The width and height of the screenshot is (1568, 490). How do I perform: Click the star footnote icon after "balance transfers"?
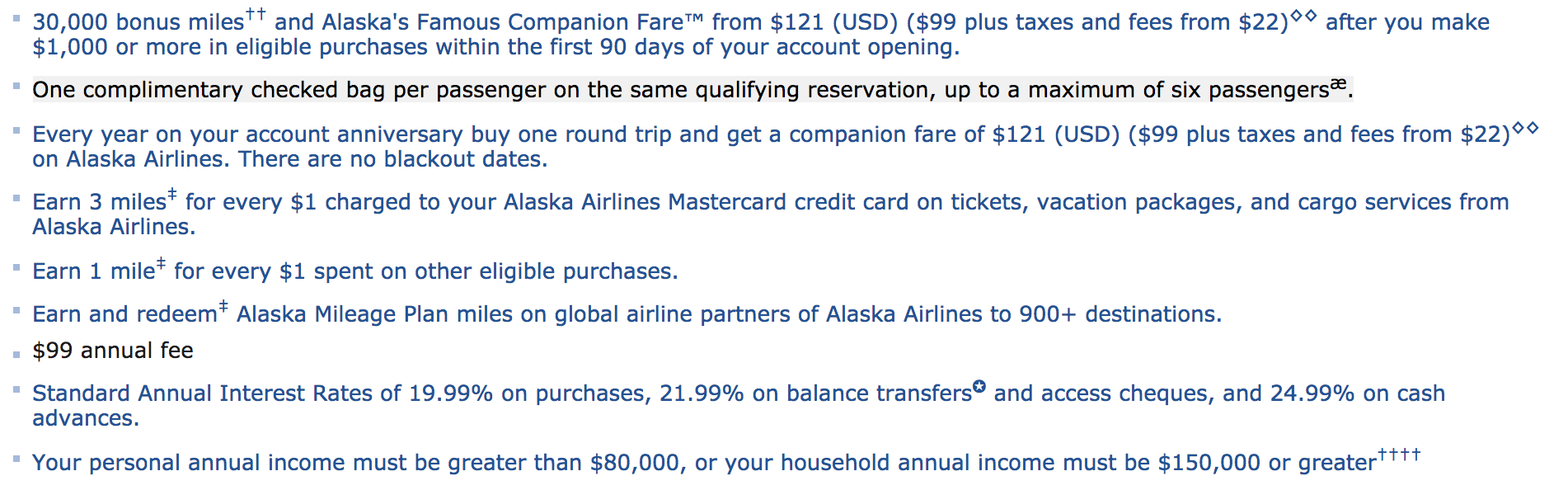[979, 387]
